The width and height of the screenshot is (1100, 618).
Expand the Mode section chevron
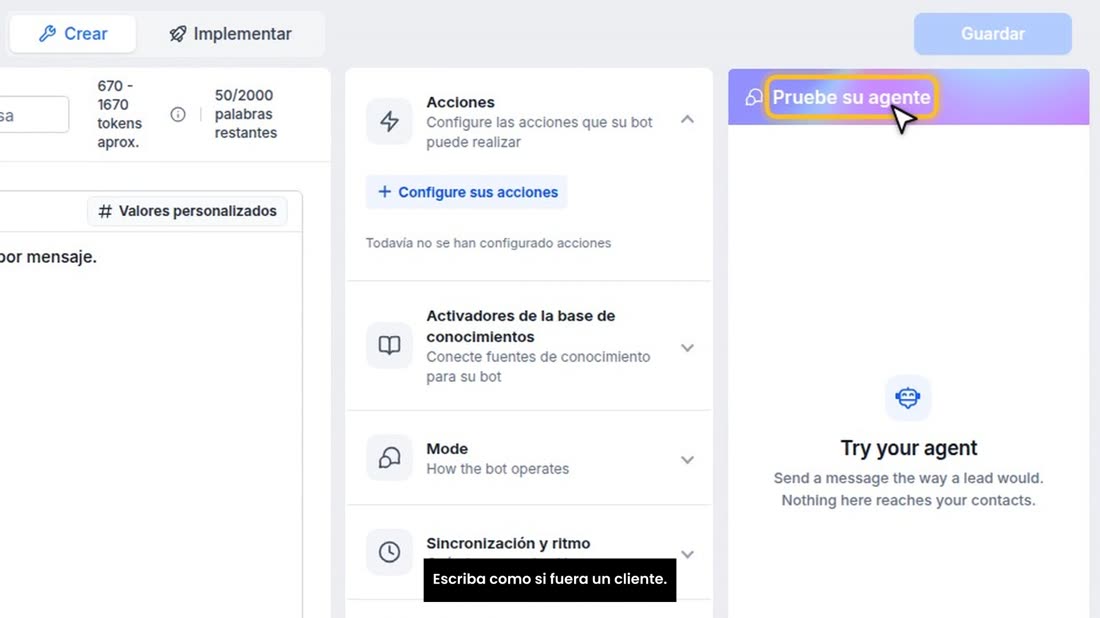(x=688, y=460)
